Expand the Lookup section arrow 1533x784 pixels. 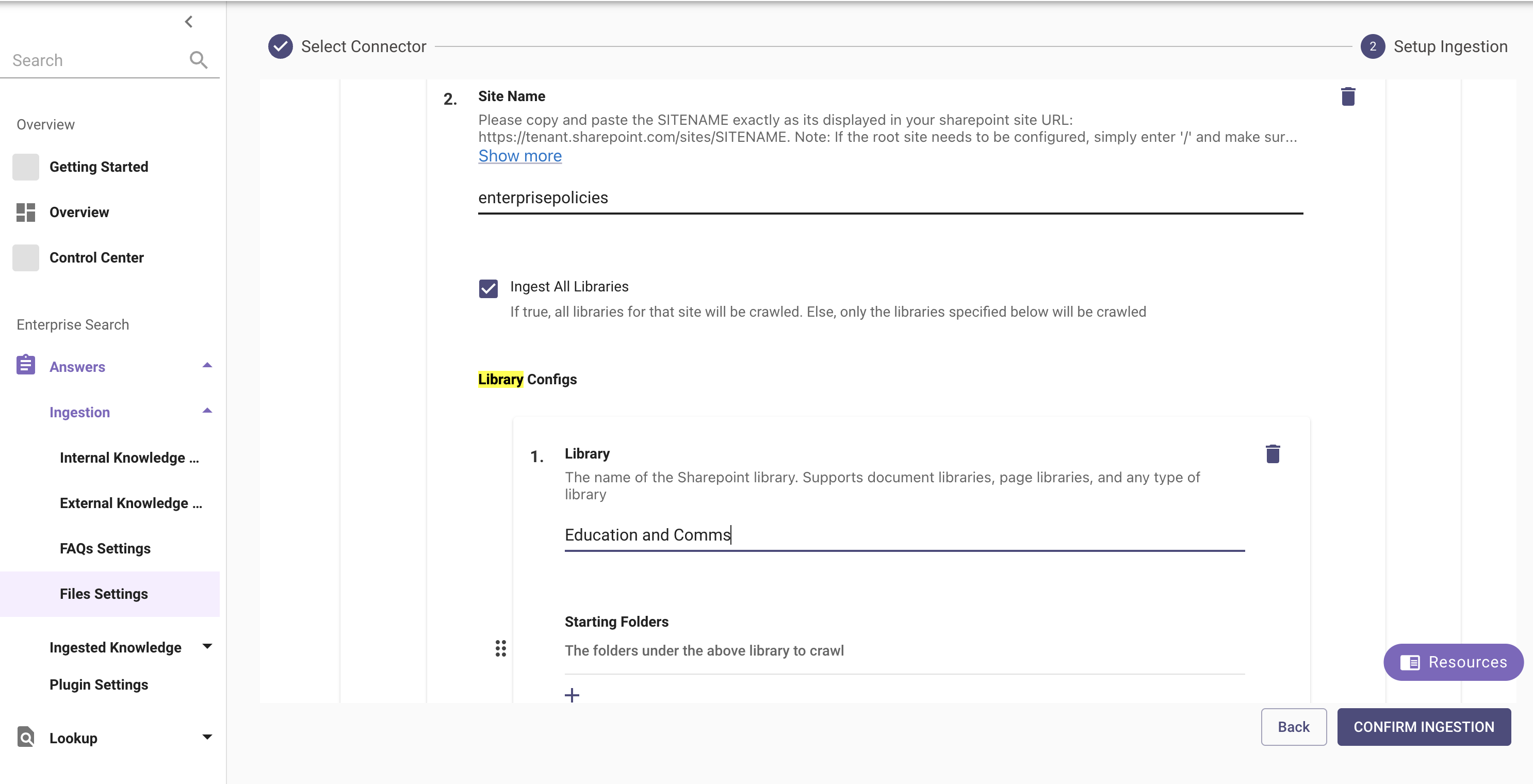pos(206,737)
